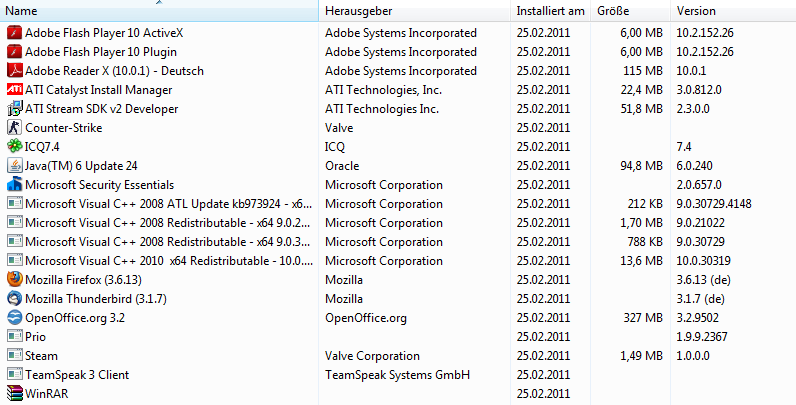Viewport: 796px width, 405px height.
Task: Click the 212 KB size value
Action: (645, 204)
